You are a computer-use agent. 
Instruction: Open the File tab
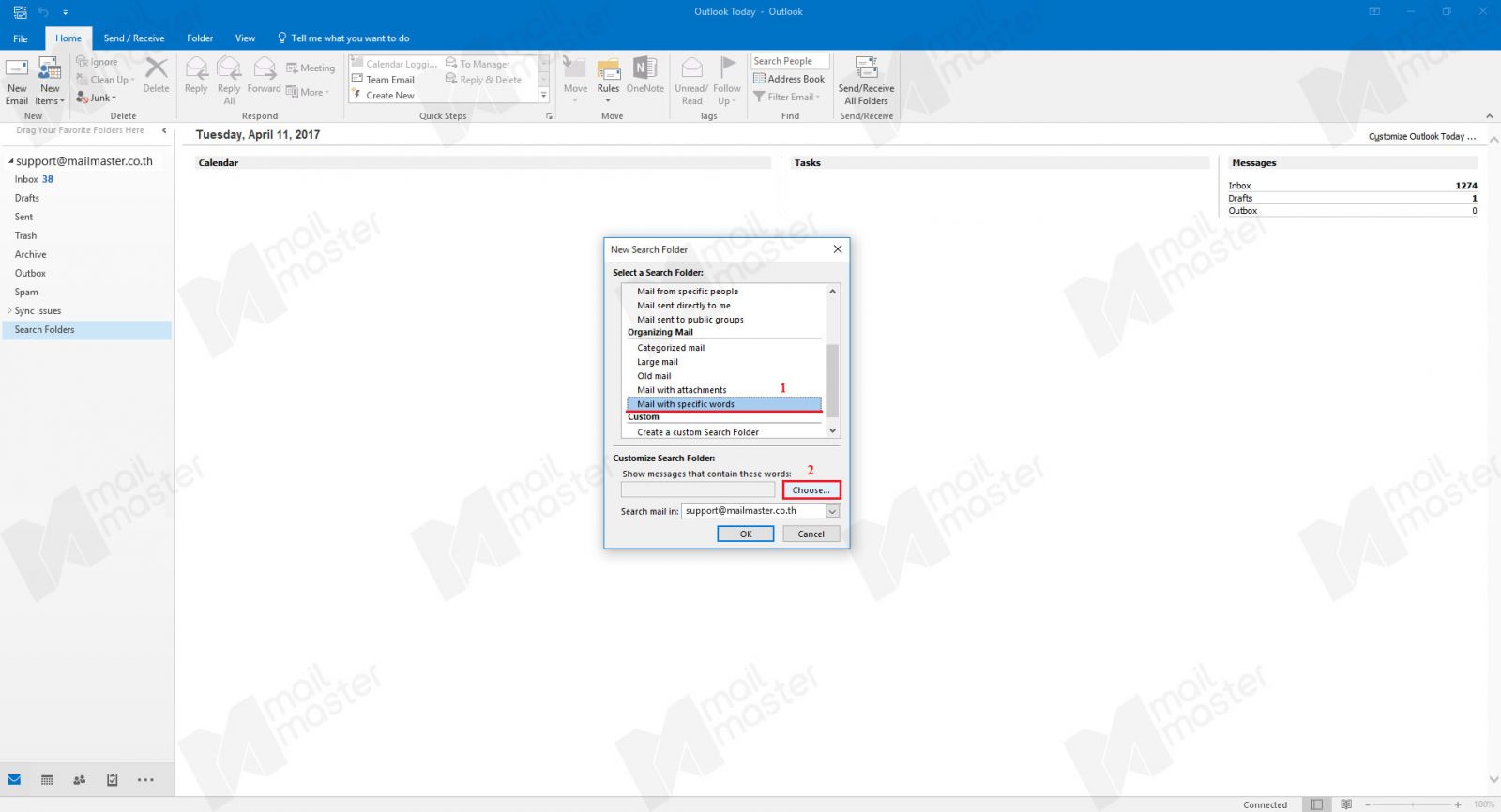21,38
